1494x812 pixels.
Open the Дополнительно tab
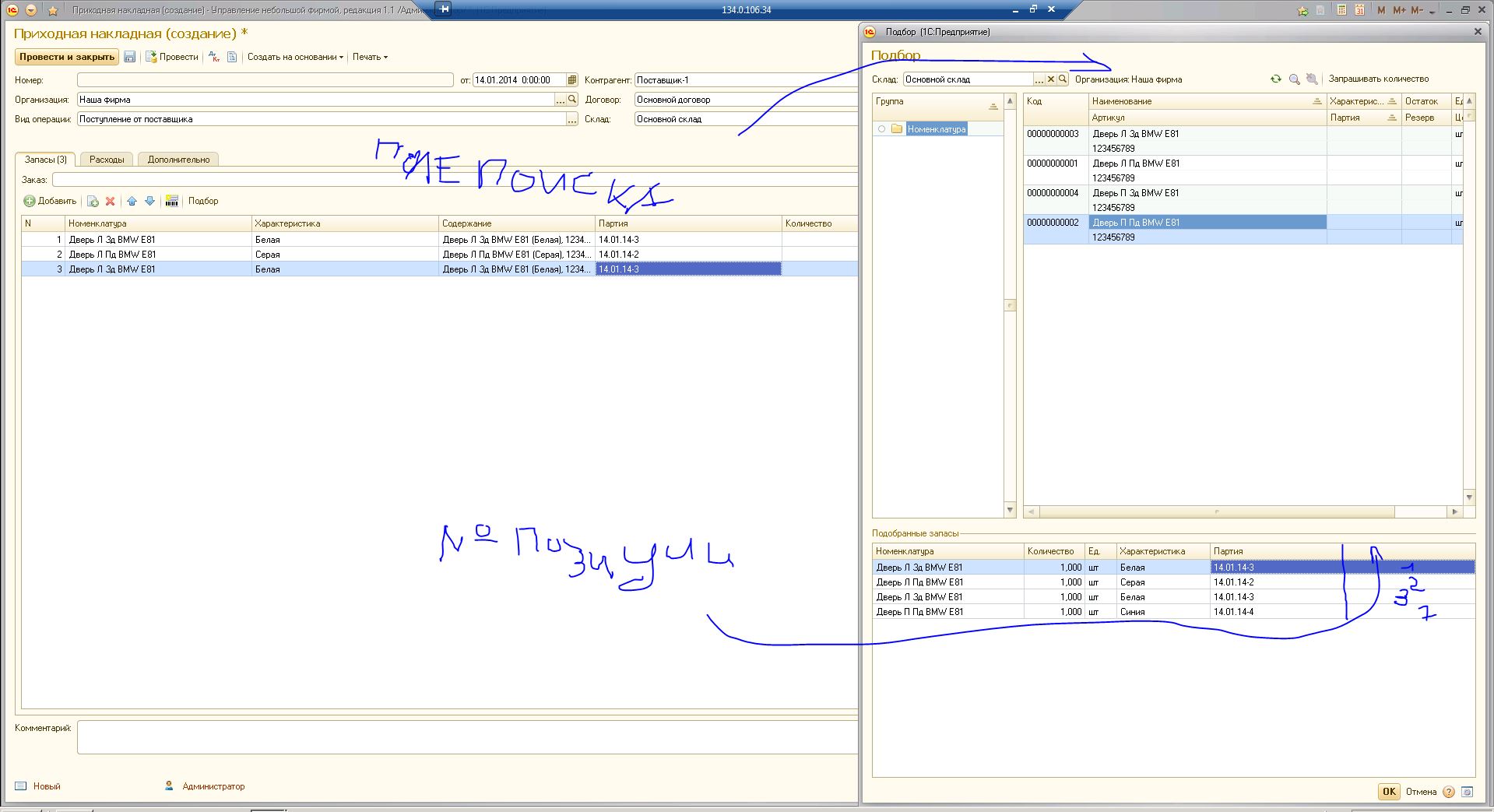click(x=178, y=160)
